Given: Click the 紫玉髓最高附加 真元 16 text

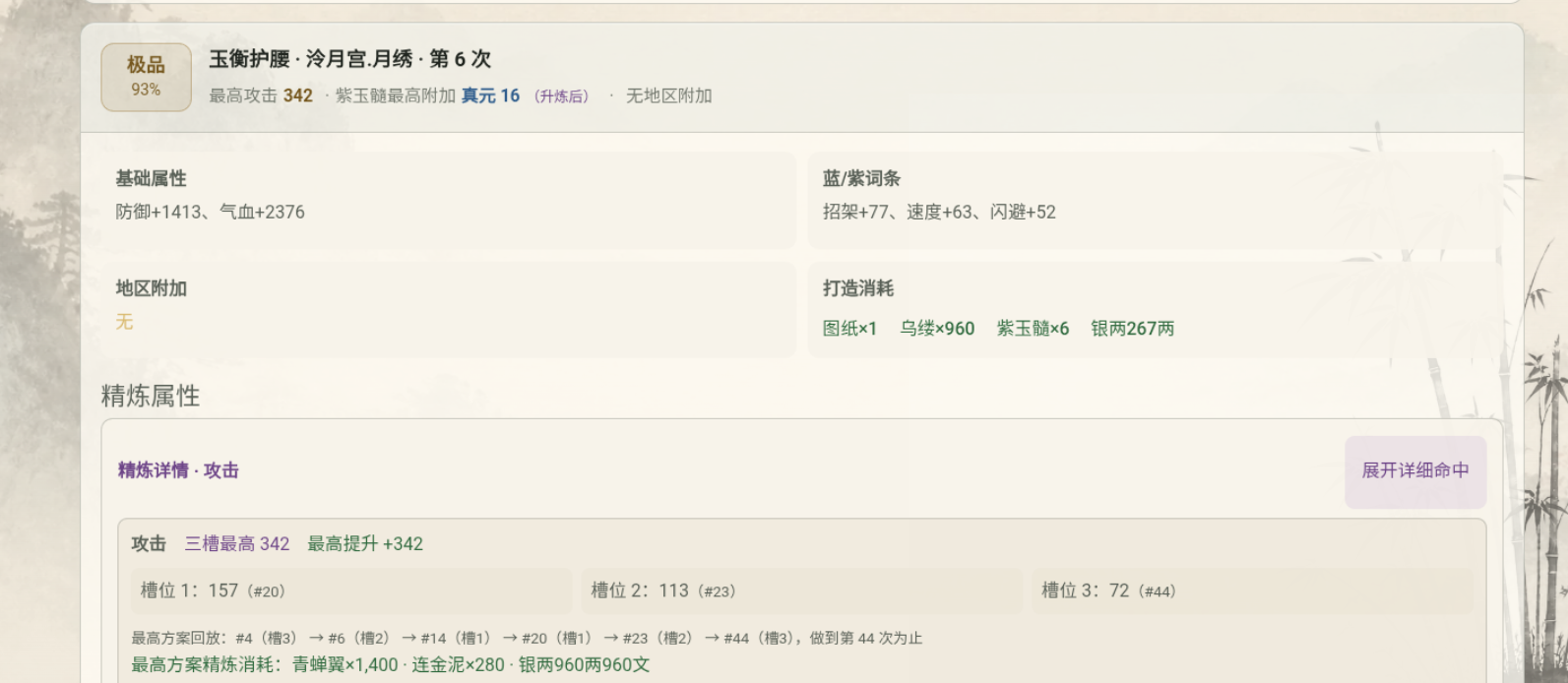Looking at the screenshot, I should (427, 96).
